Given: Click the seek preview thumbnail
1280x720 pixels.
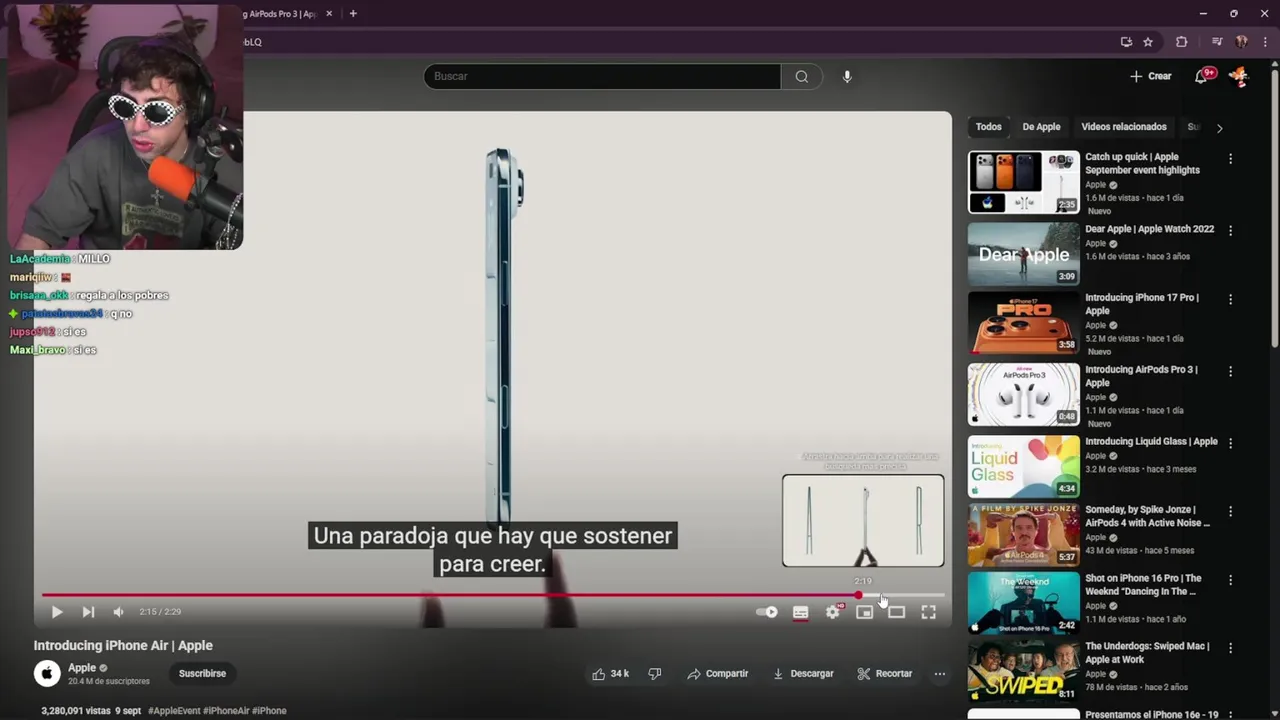Looking at the screenshot, I should click(863, 521).
